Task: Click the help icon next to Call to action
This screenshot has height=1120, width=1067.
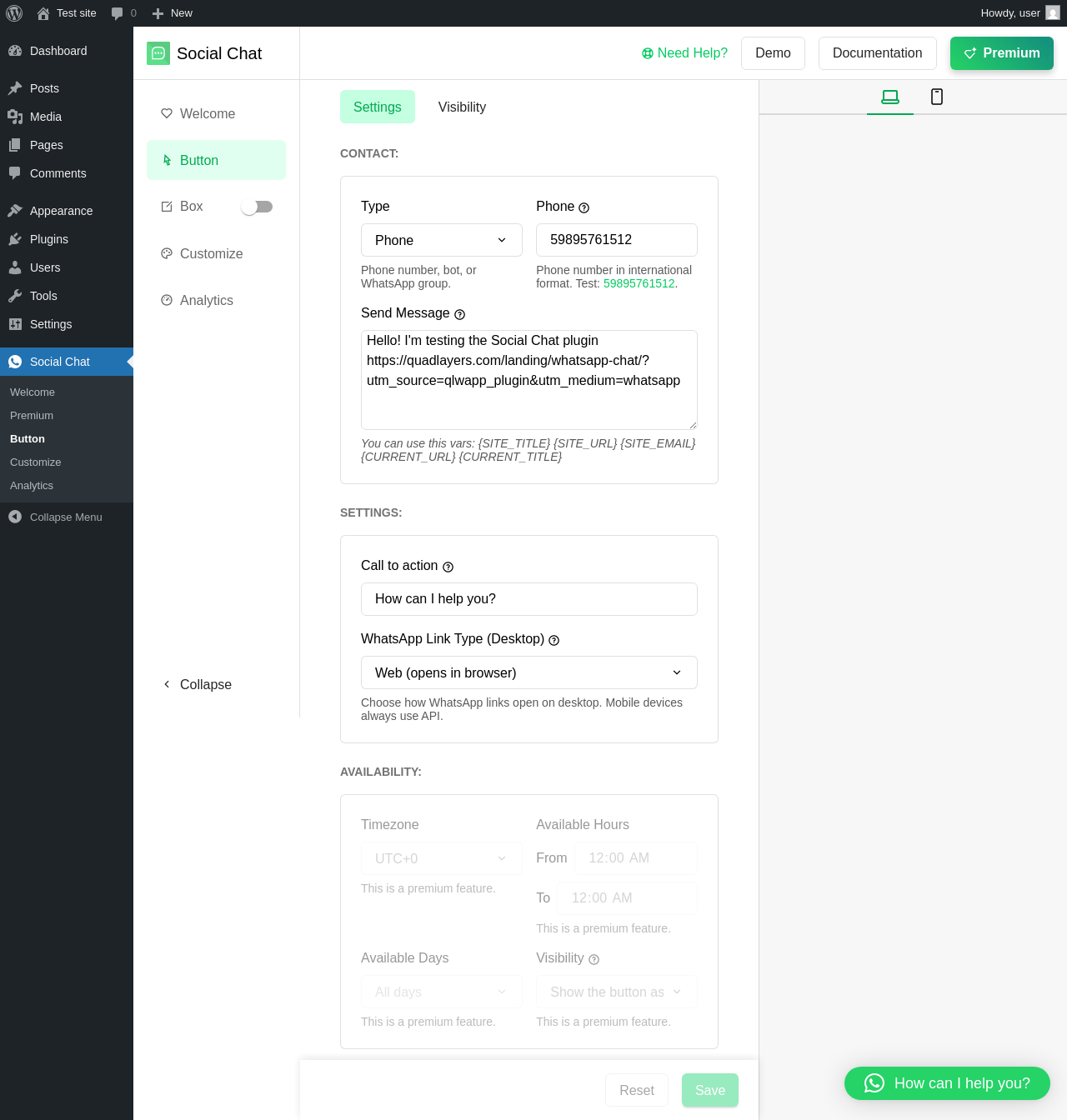Action: pyautogui.click(x=448, y=567)
